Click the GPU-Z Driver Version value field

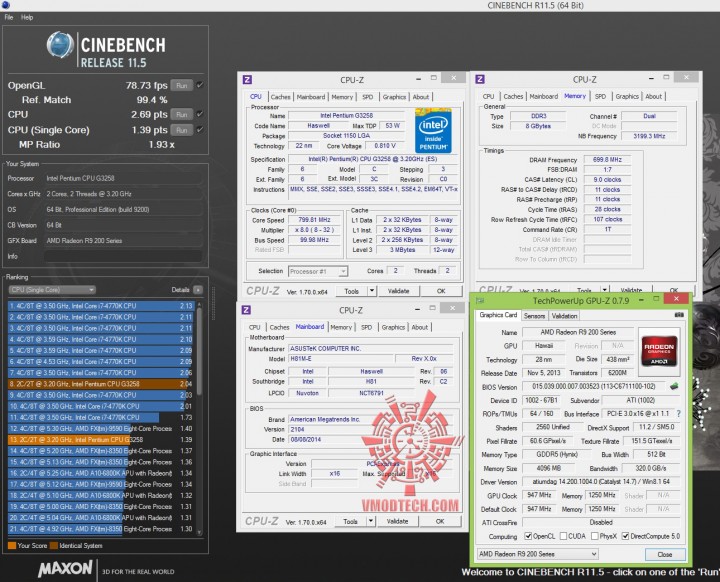[x=601, y=481]
